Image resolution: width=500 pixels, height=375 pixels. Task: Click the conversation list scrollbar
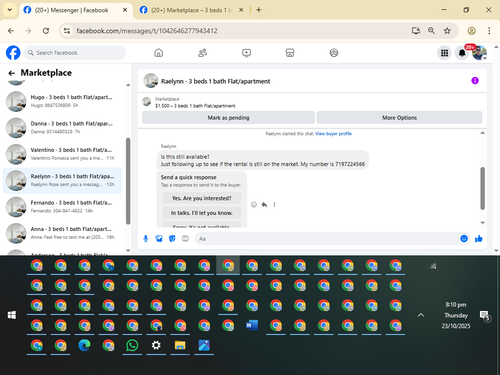(x=128, y=181)
